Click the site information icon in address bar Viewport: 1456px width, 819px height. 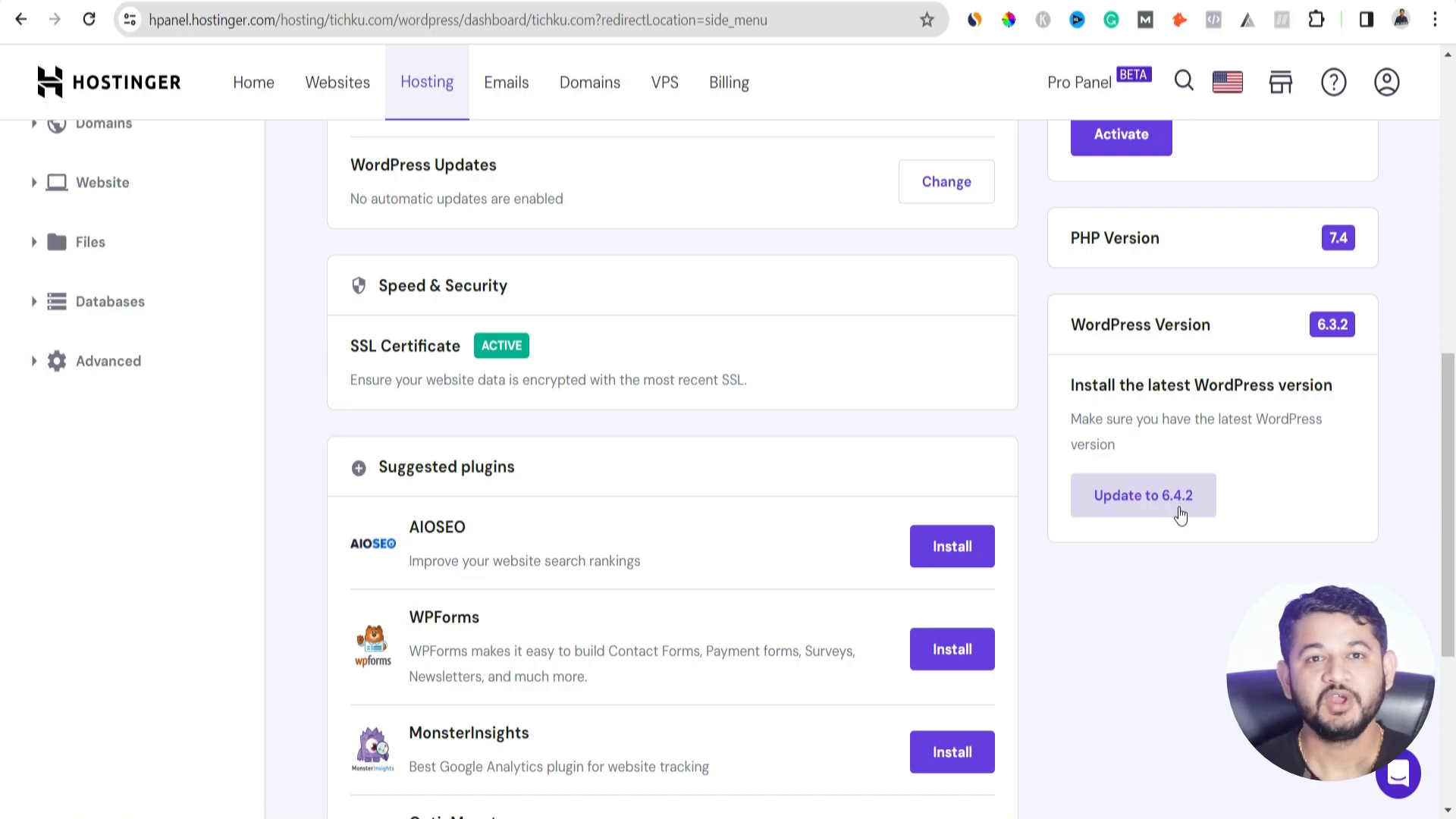pos(130,20)
